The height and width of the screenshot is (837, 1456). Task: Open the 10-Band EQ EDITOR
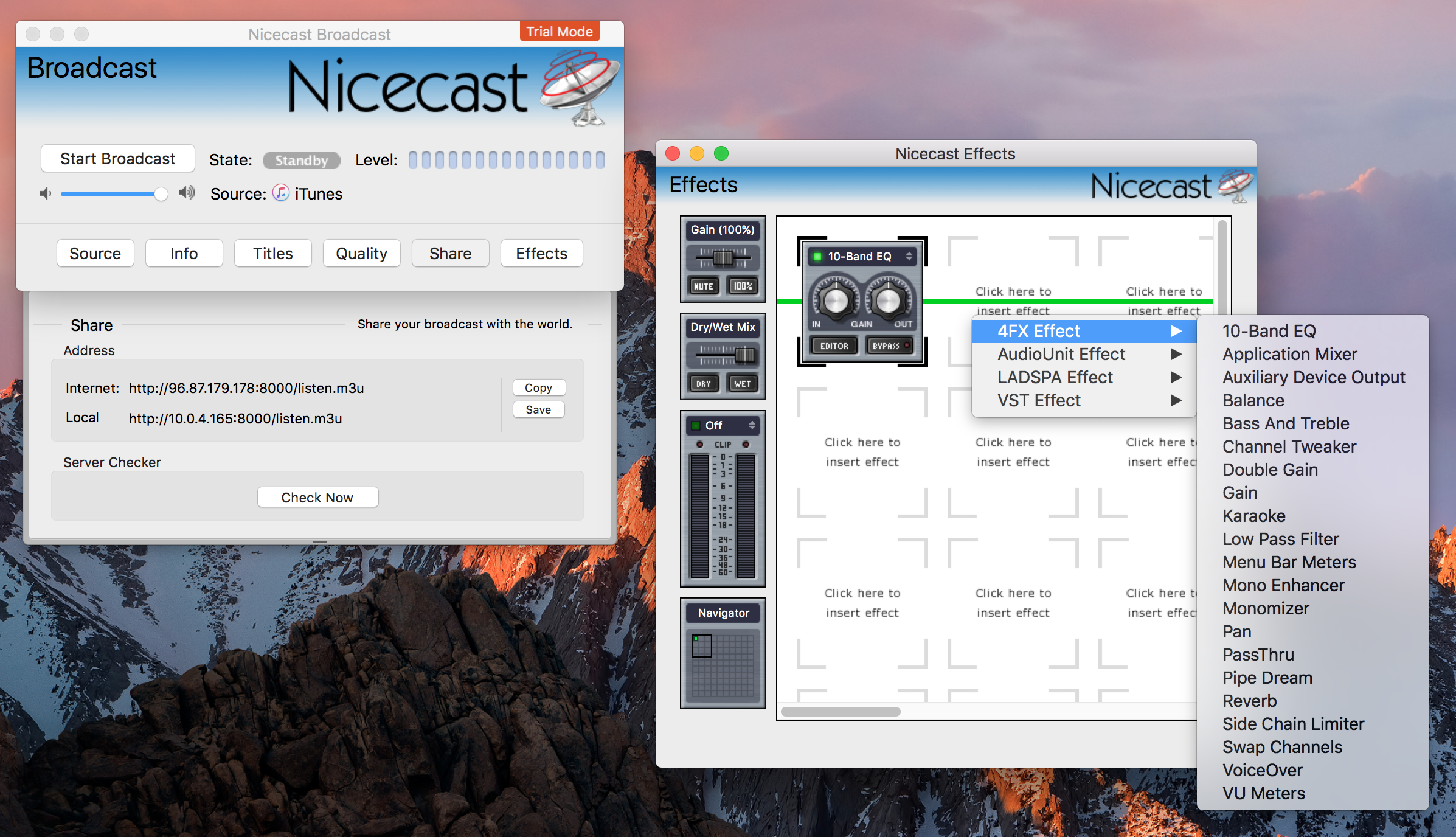click(834, 346)
